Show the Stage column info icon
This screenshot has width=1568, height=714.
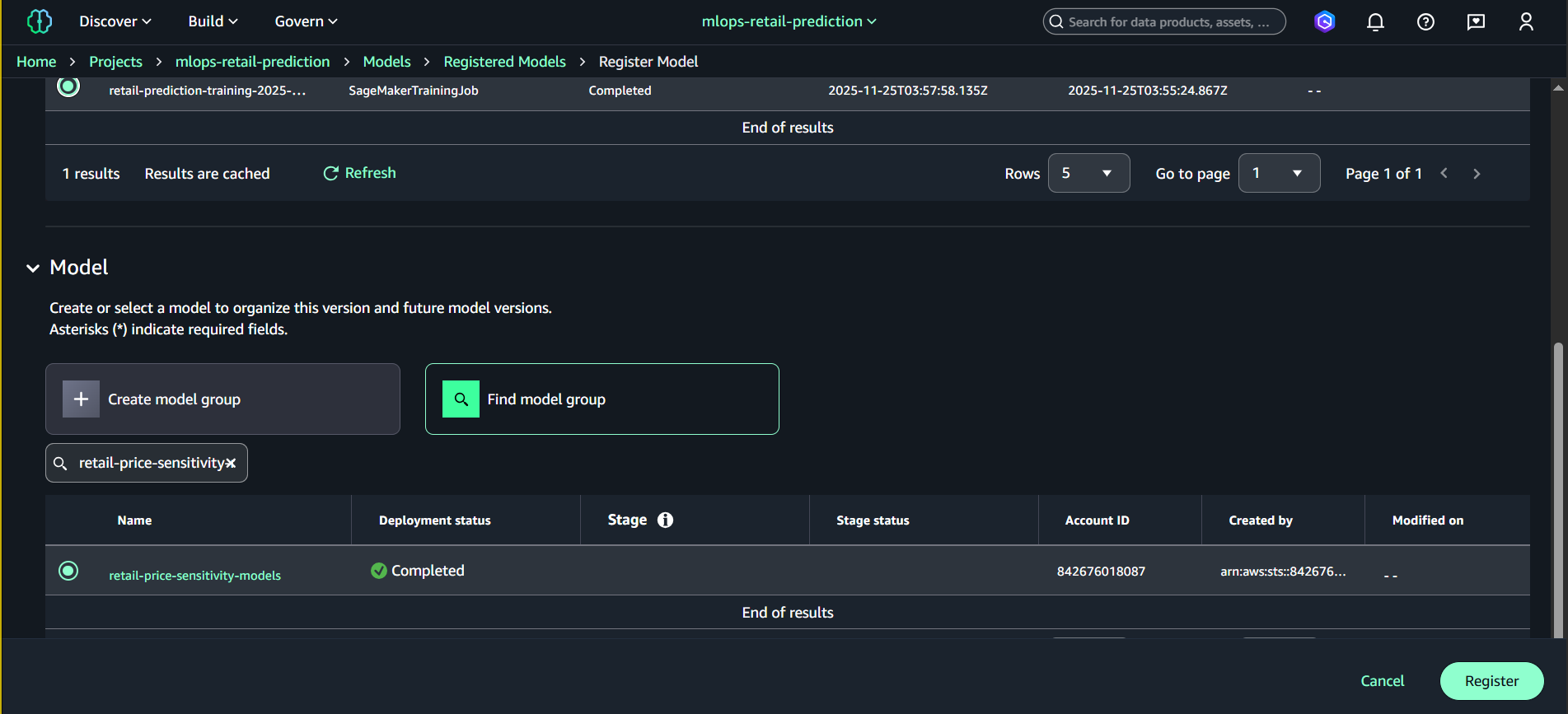pyautogui.click(x=665, y=520)
